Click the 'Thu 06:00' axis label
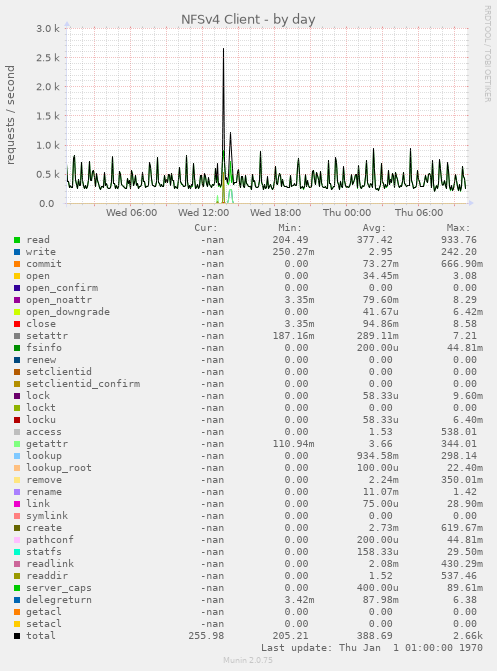The height and width of the screenshot is (671, 497). coord(419,213)
